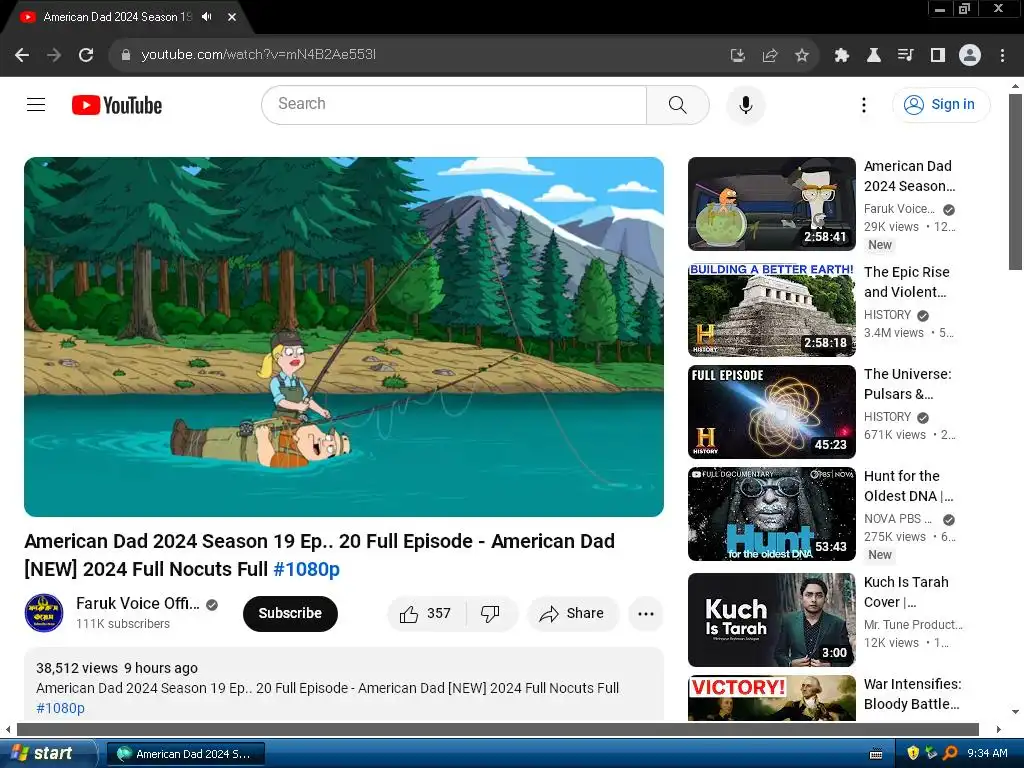The height and width of the screenshot is (768, 1024).
Task: Click the YouTube search input field
Action: pyautogui.click(x=454, y=104)
